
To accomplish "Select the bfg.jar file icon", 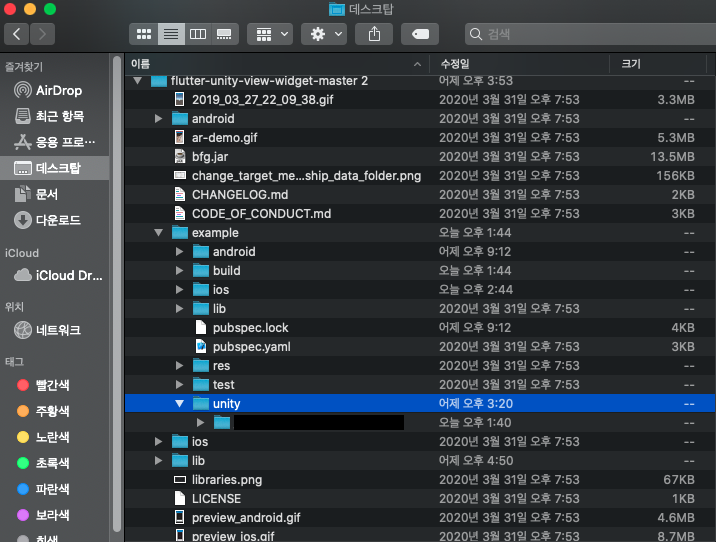I will pos(180,157).
